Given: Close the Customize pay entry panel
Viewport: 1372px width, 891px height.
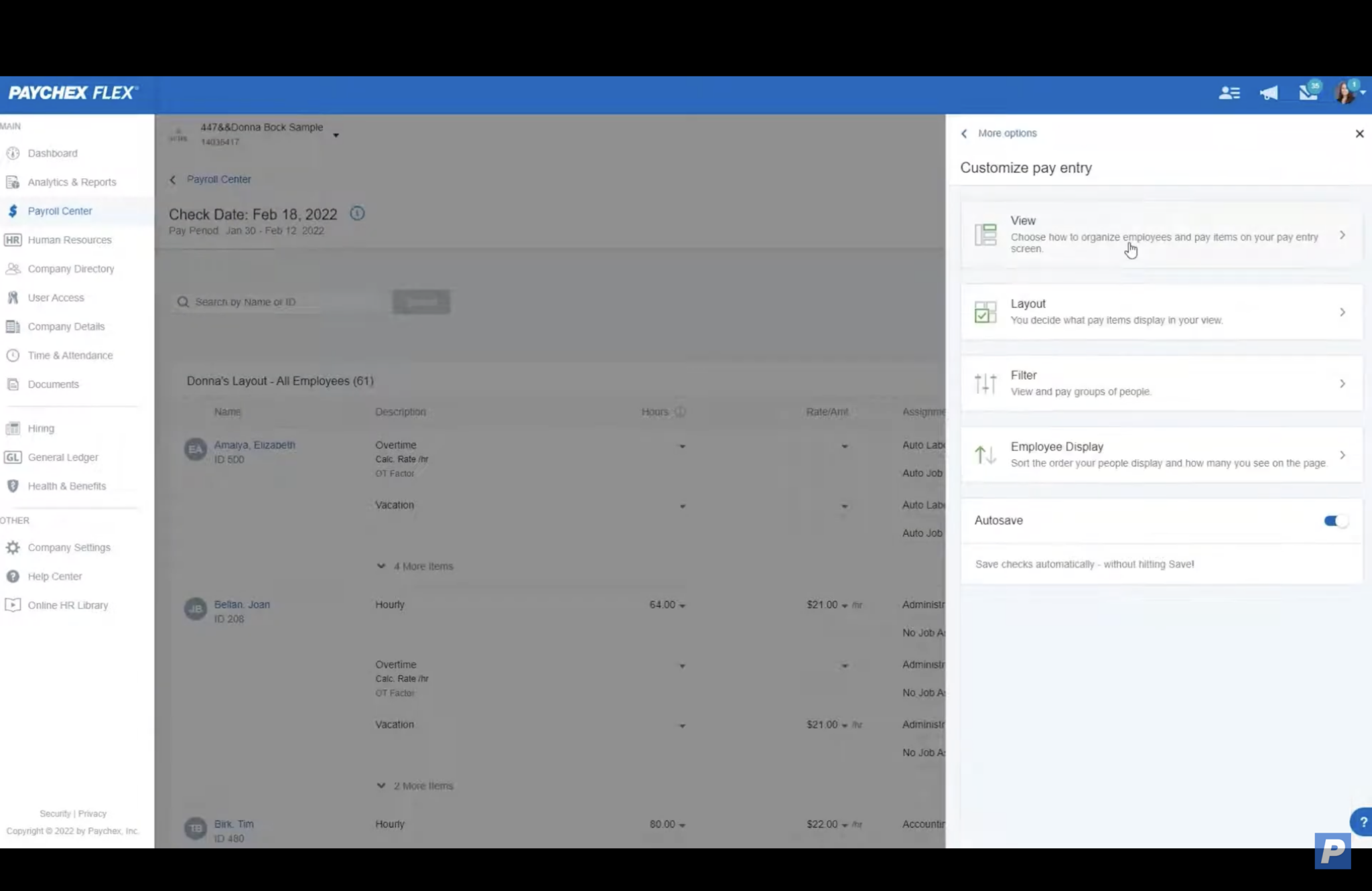Looking at the screenshot, I should click(x=1359, y=134).
